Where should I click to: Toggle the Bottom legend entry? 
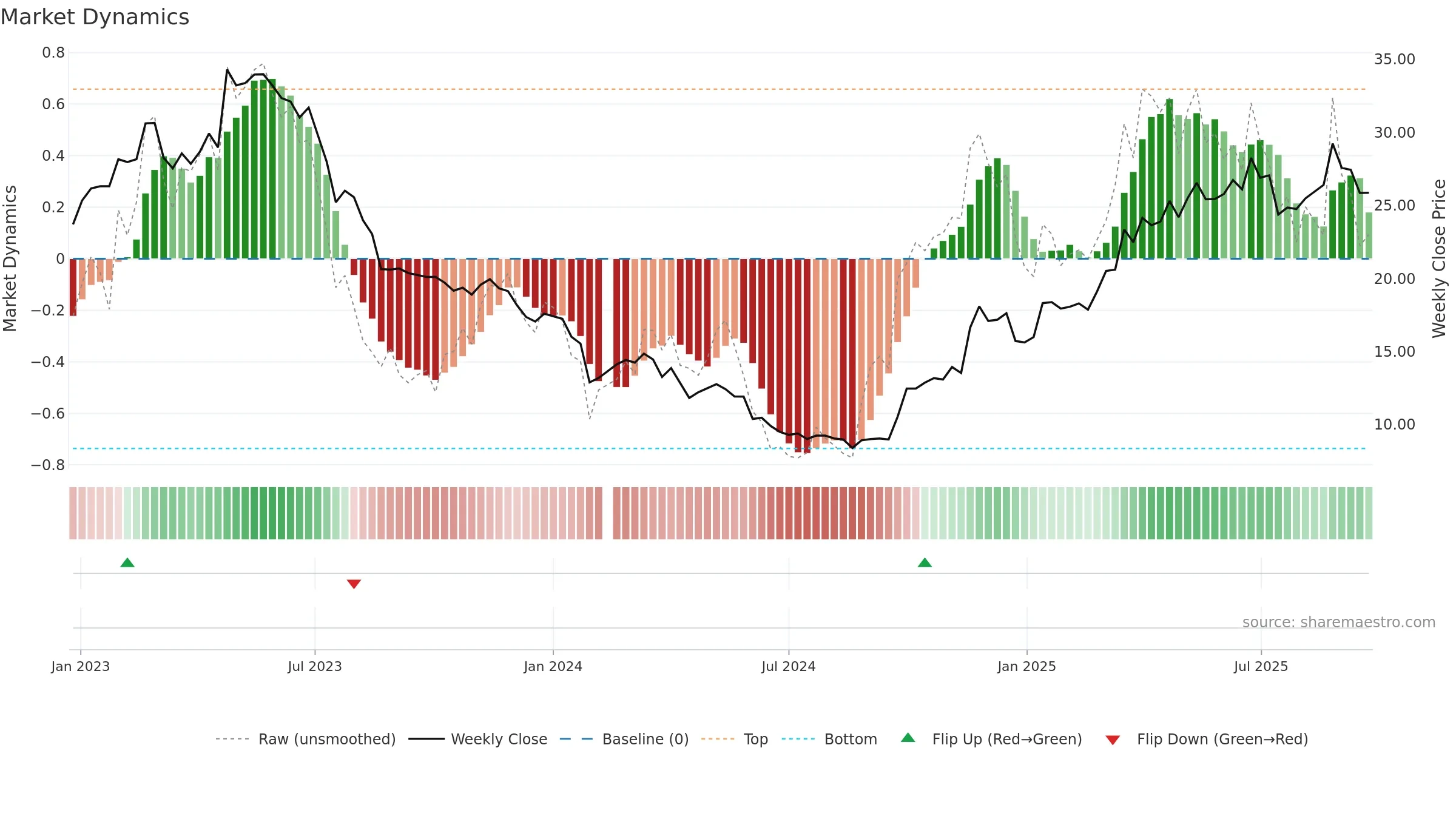click(x=829, y=739)
